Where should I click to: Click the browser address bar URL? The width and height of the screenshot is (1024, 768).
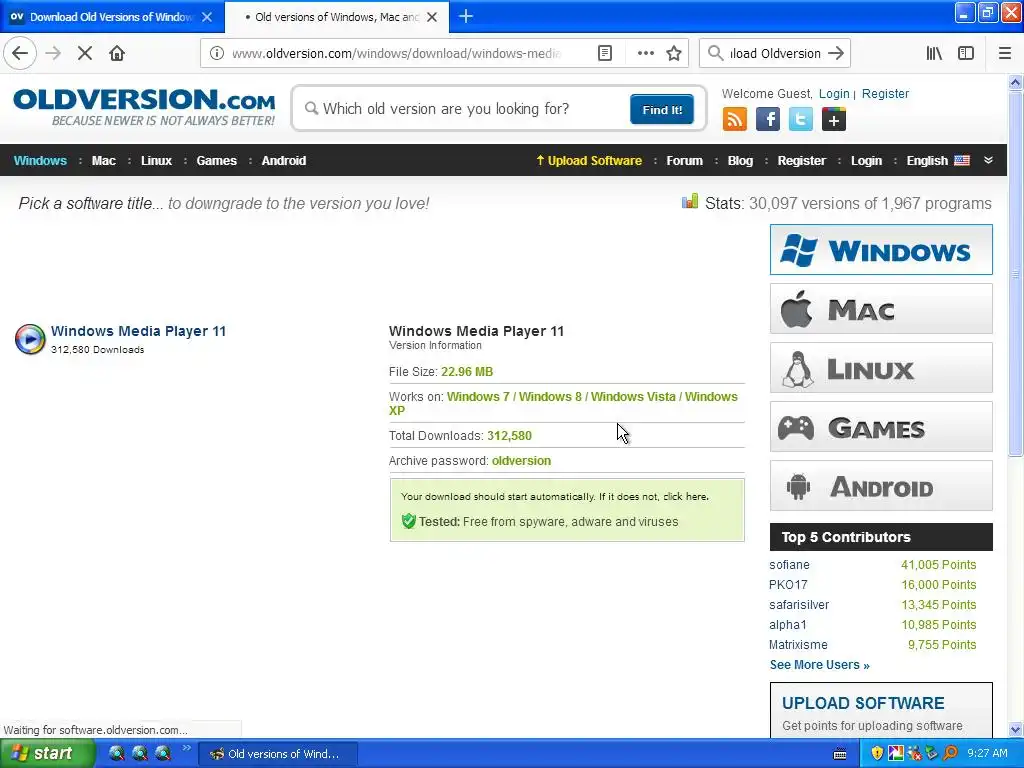(x=396, y=54)
